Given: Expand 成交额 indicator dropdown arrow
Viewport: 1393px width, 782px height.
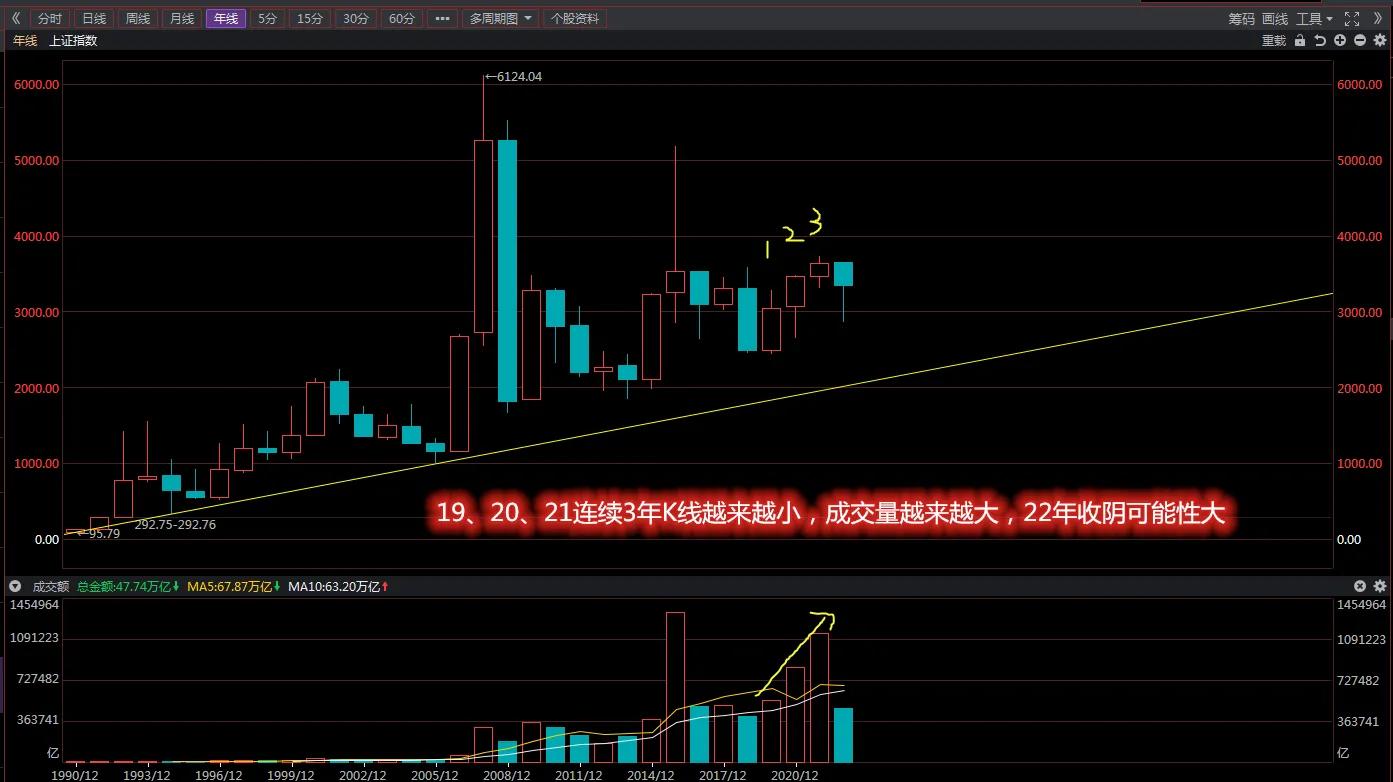Looking at the screenshot, I should [x=15, y=586].
